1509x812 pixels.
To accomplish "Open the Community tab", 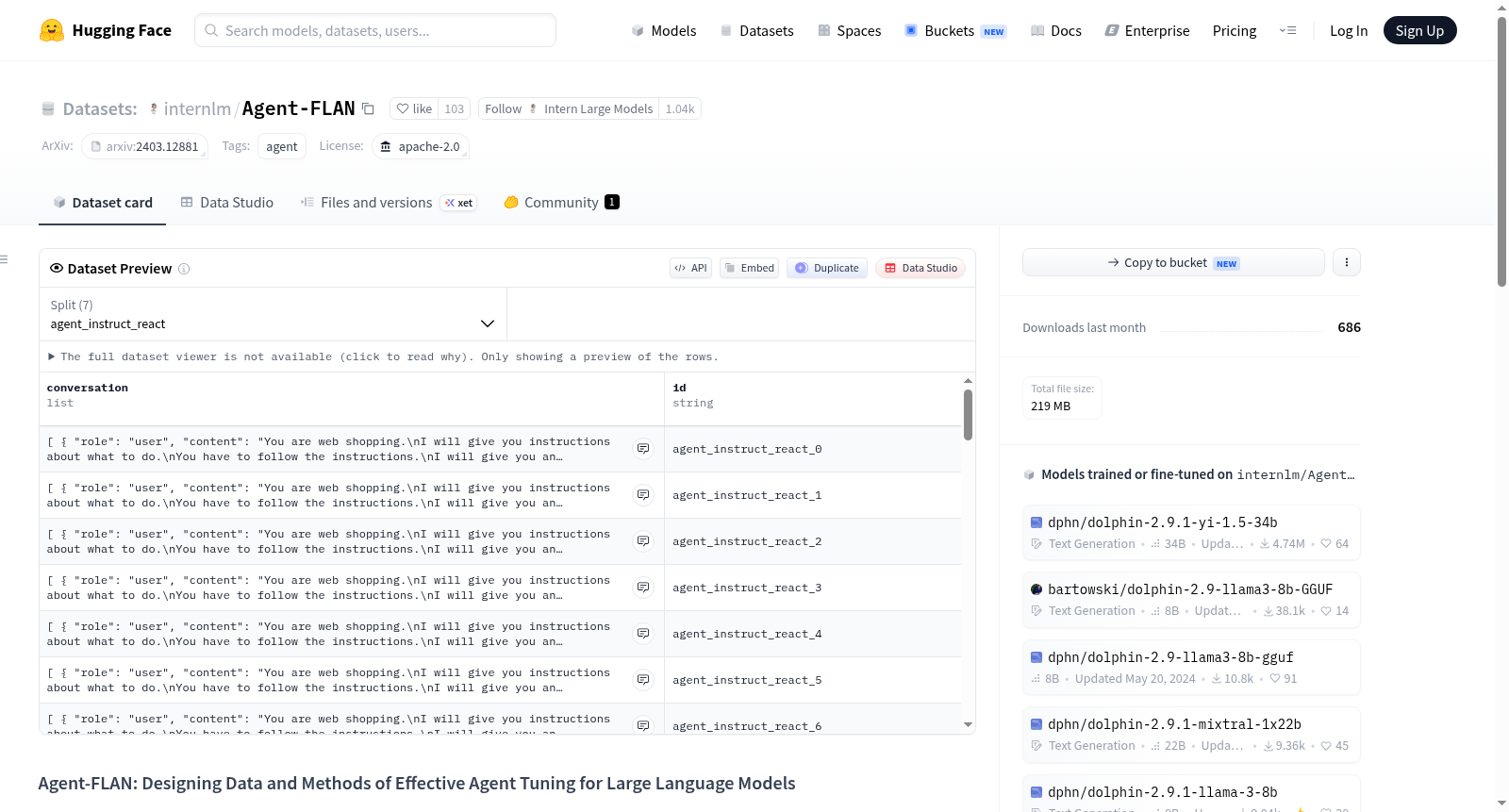I will (562, 203).
